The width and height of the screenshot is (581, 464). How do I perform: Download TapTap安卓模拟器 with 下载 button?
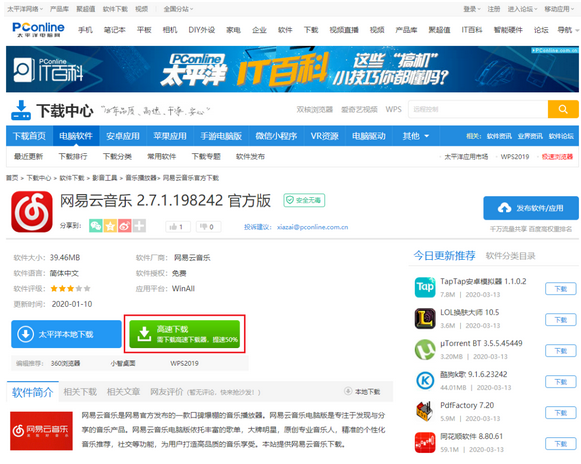pyautogui.click(x=561, y=289)
